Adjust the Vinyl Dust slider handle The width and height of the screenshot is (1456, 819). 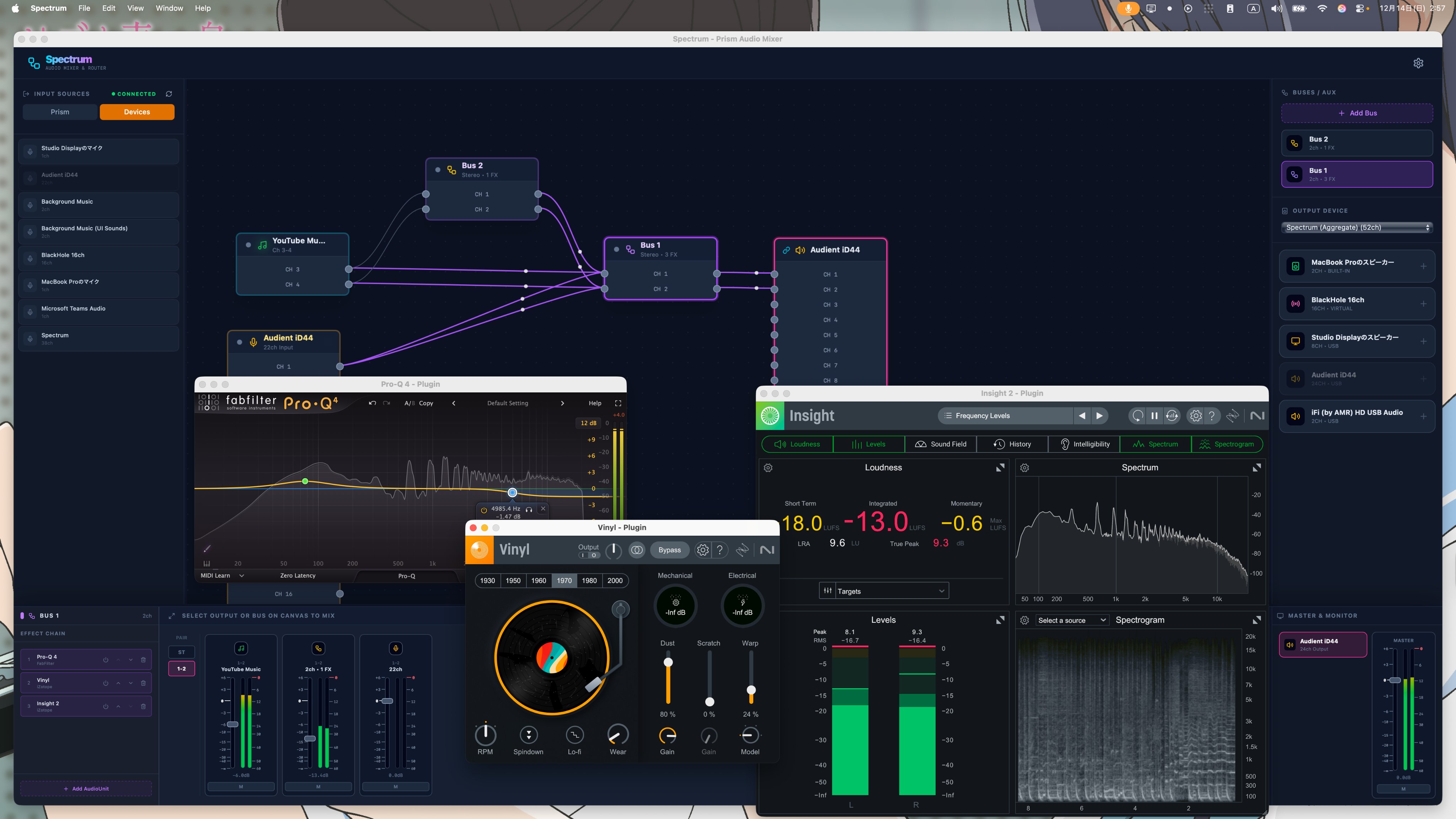pyautogui.click(x=668, y=663)
